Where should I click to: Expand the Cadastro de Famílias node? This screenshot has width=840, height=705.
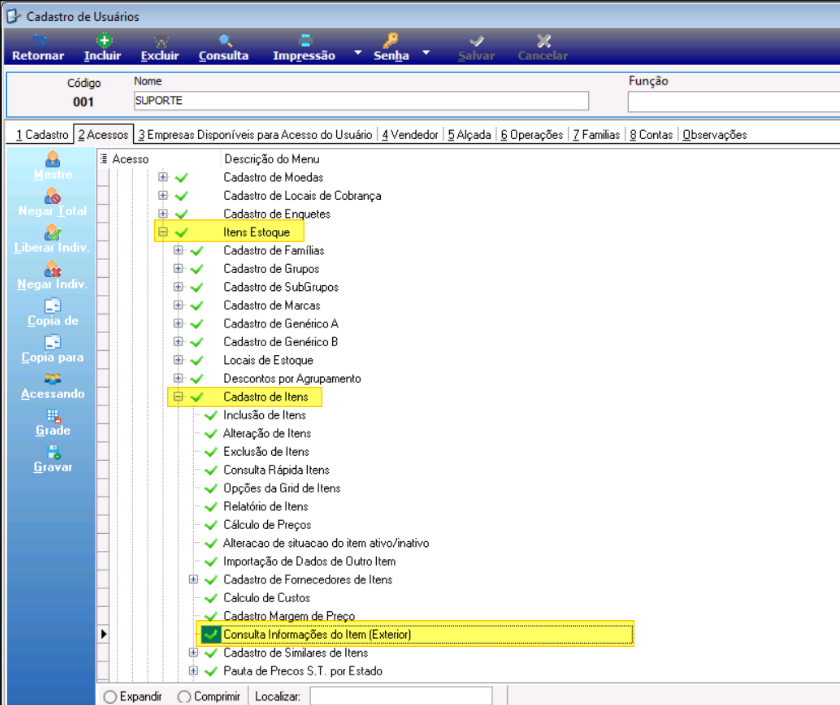[x=178, y=250]
